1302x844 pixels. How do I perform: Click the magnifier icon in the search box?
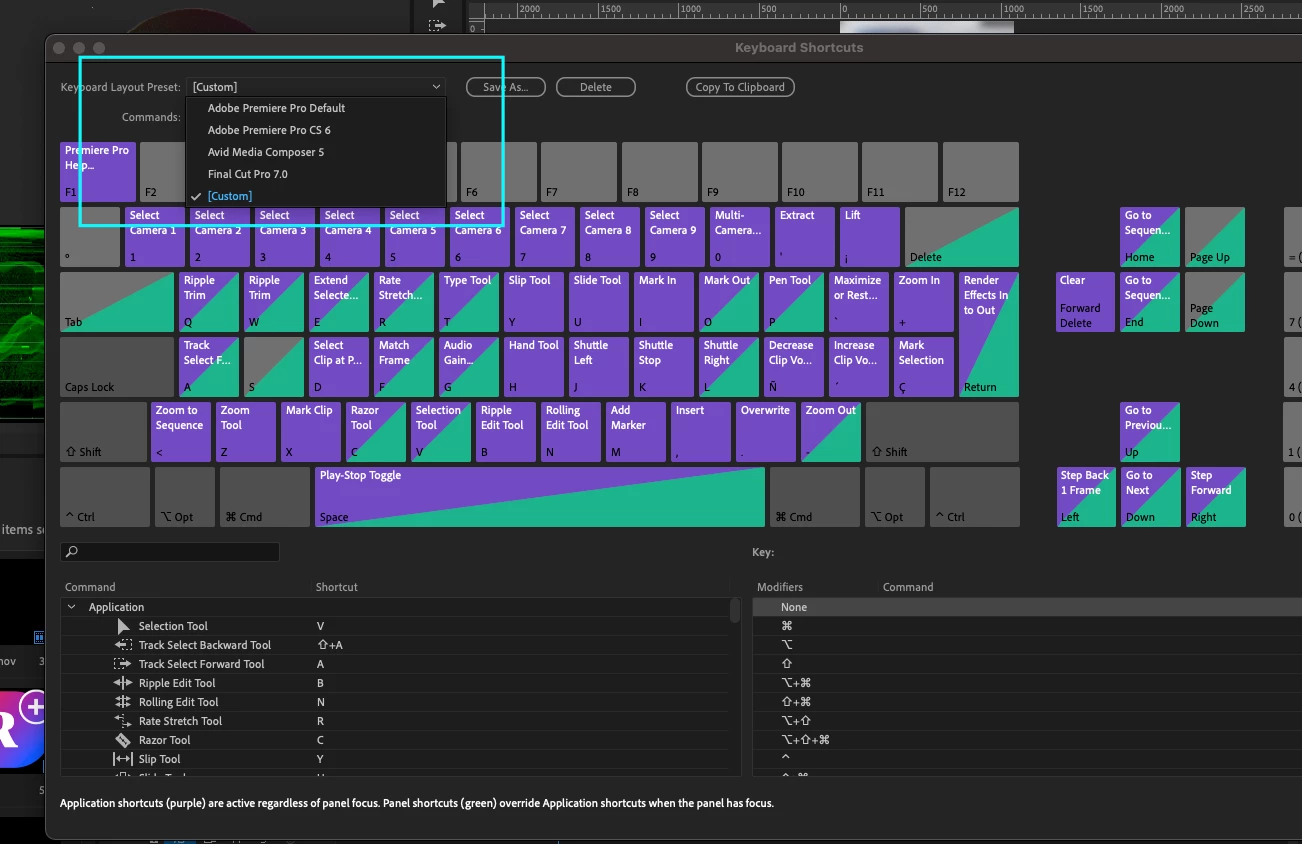tap(72, 552)
